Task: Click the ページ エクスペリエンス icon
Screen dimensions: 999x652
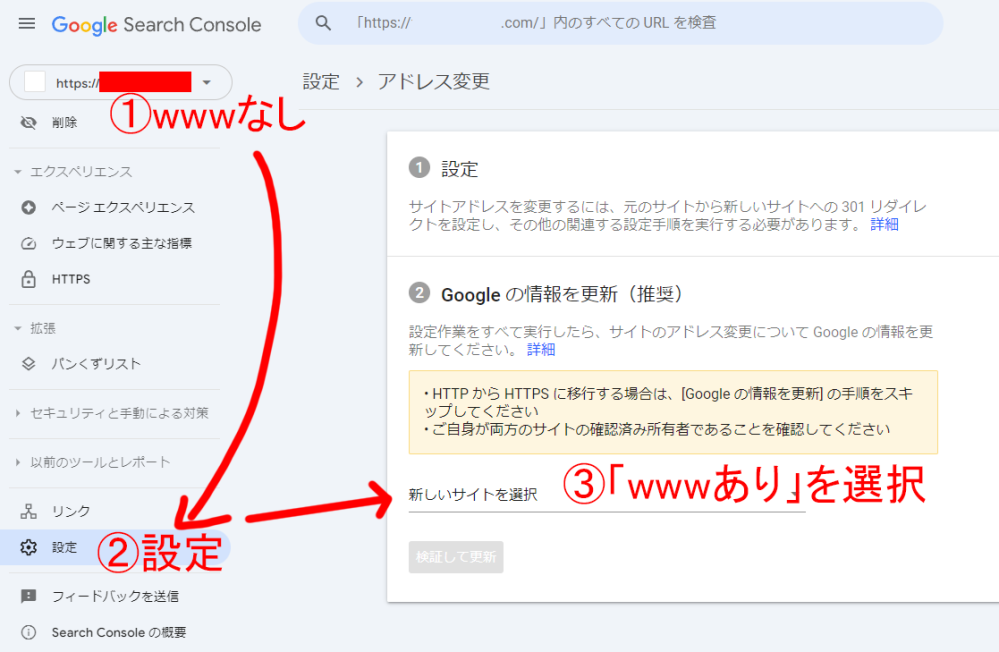Action: [29, 208]
